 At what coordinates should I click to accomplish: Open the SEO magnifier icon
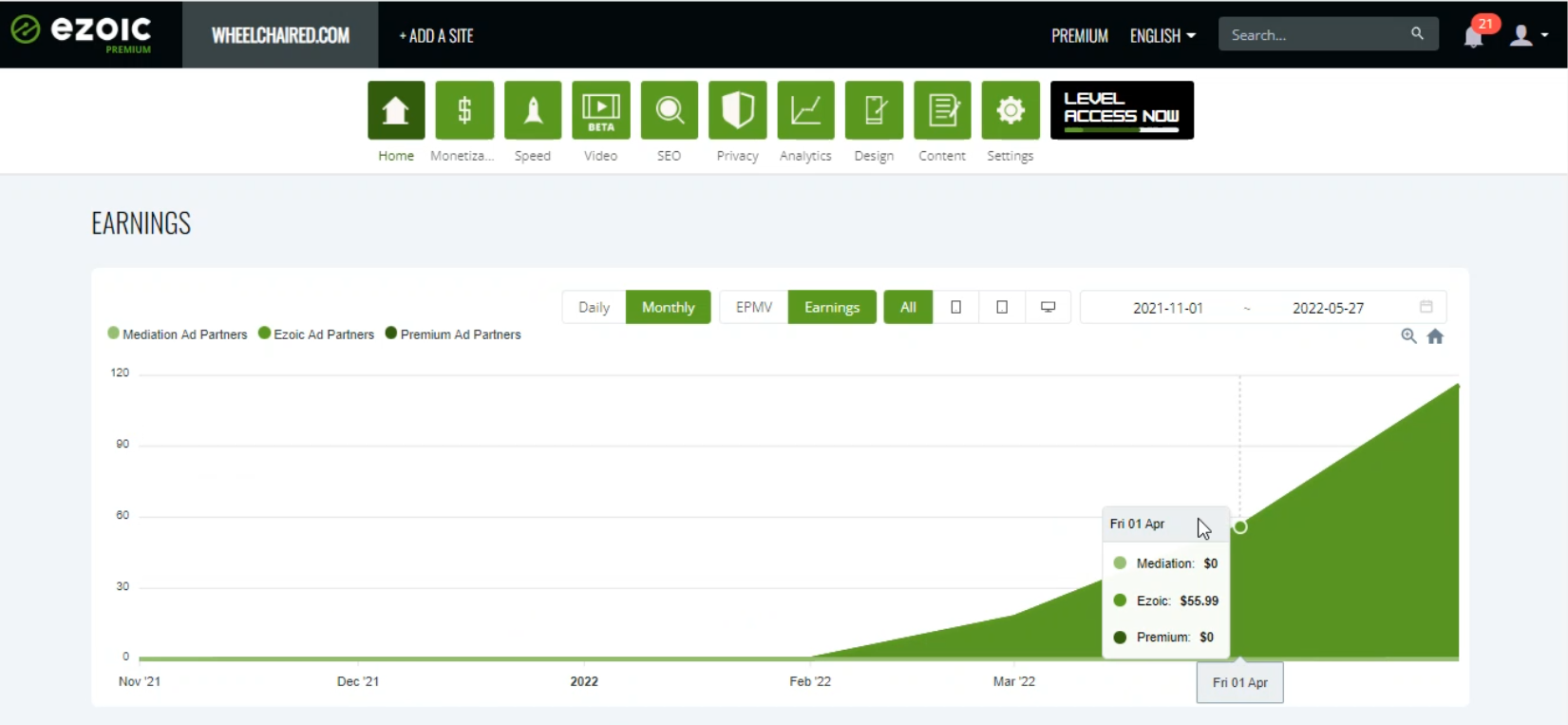point(670,110)
